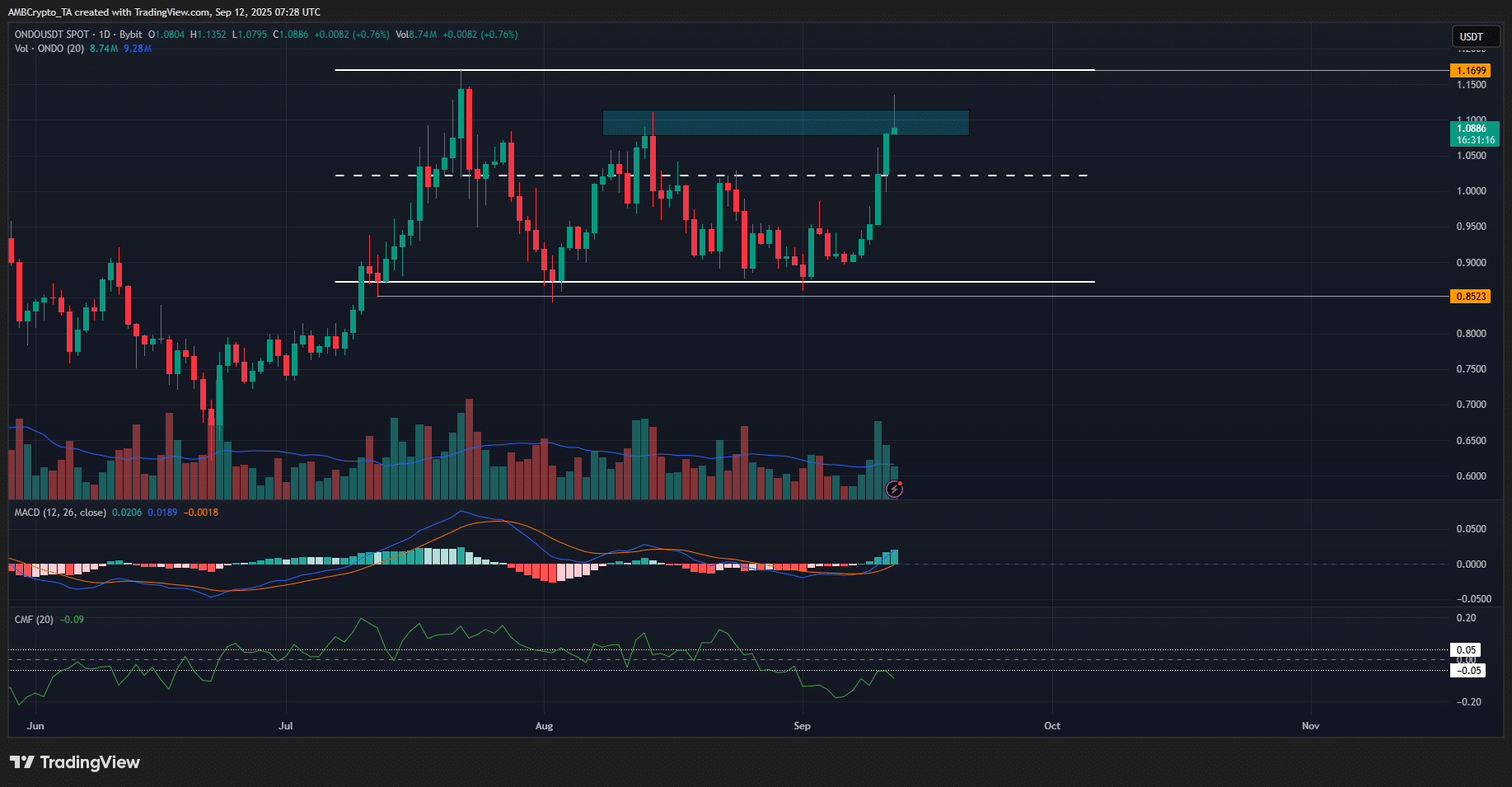Click the lightning bolt icon below volume bars
The height and width of the screenshot is (787, 1512).
point(894,490)
